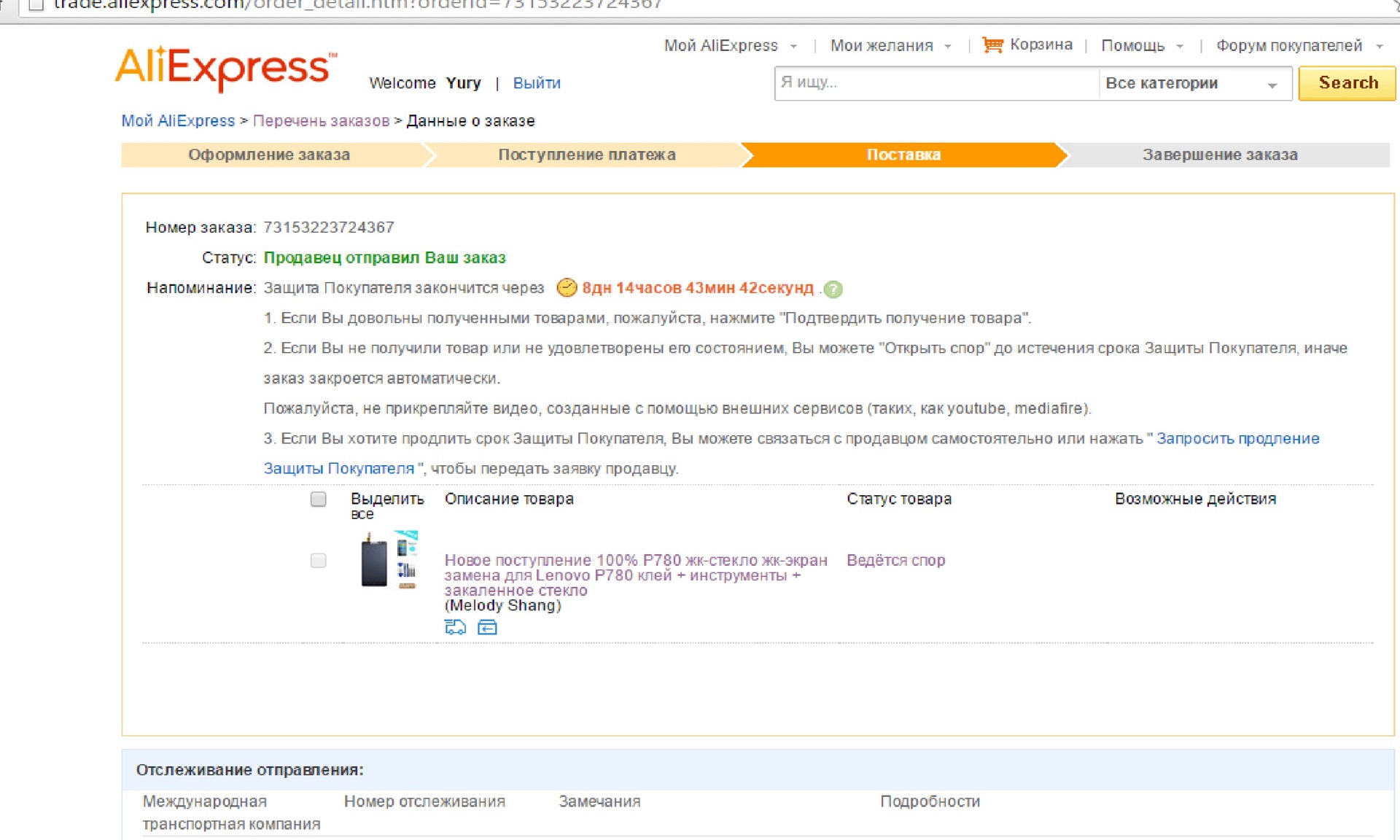This screenshot has width=1400, height=840.
Task: Click the Описание товара column header
Action: tap(509, 499)
